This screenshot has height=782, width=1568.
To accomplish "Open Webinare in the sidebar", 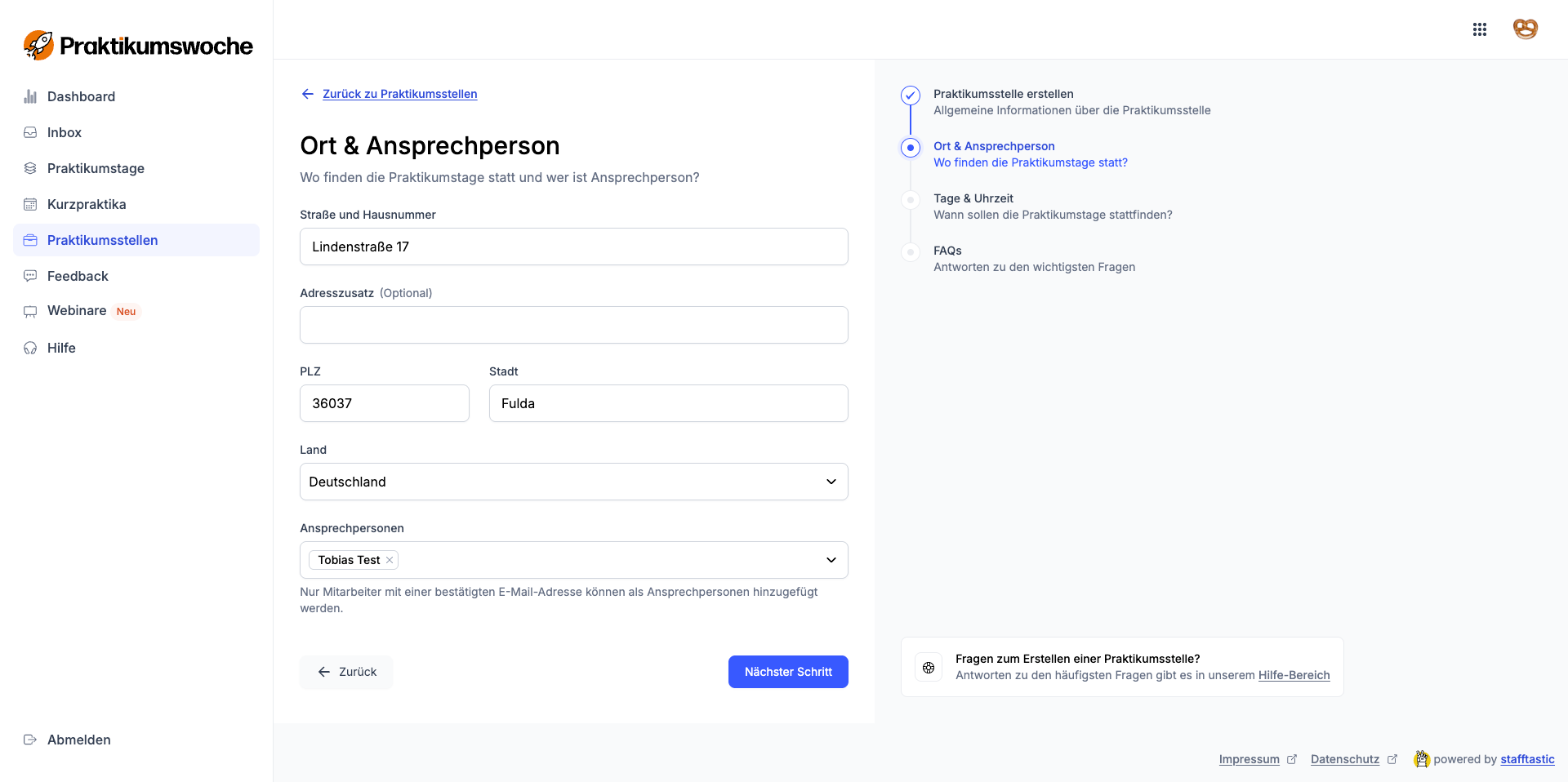I will pos(77,311).
